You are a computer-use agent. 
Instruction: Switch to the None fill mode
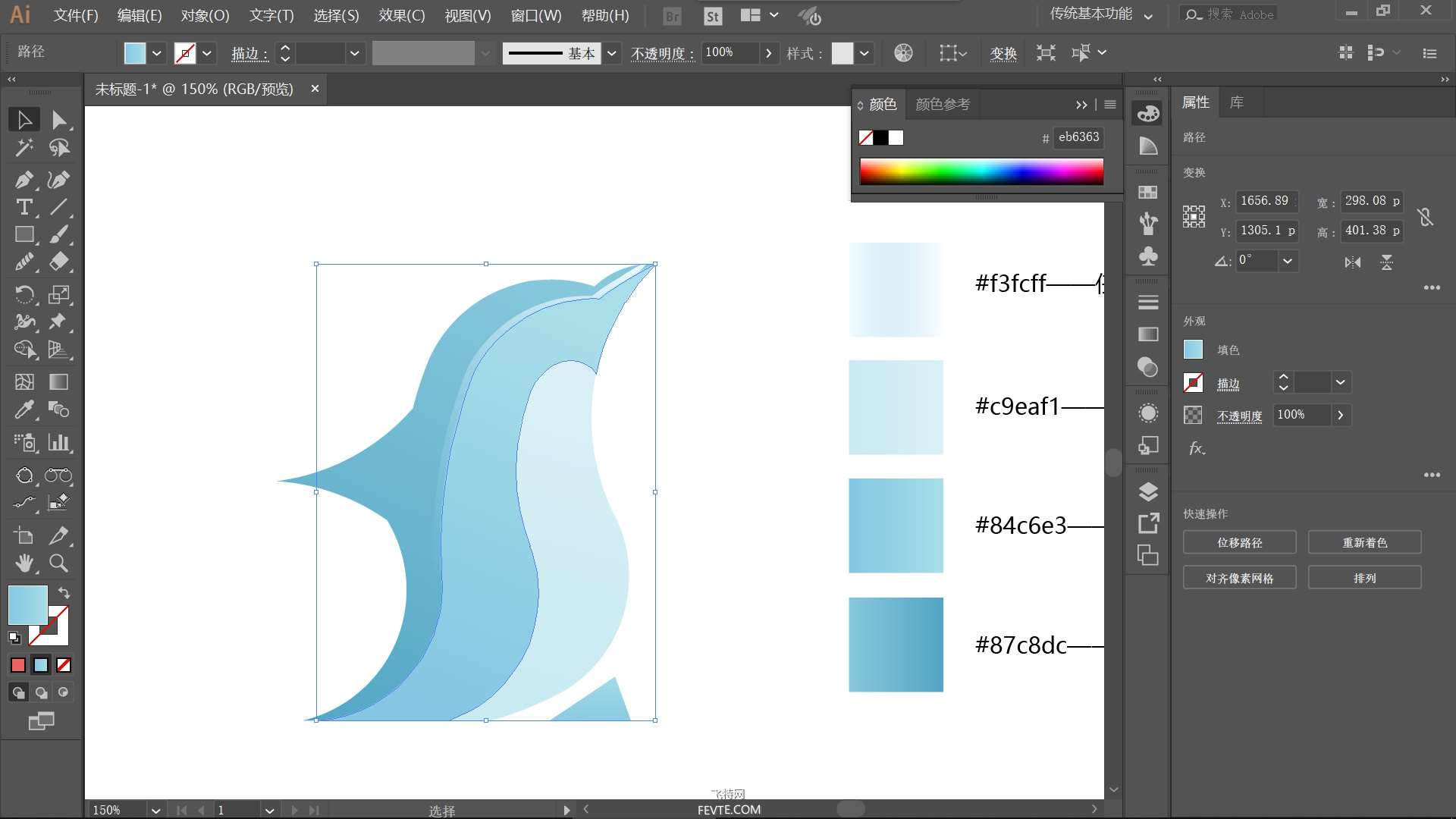point(64,665)
